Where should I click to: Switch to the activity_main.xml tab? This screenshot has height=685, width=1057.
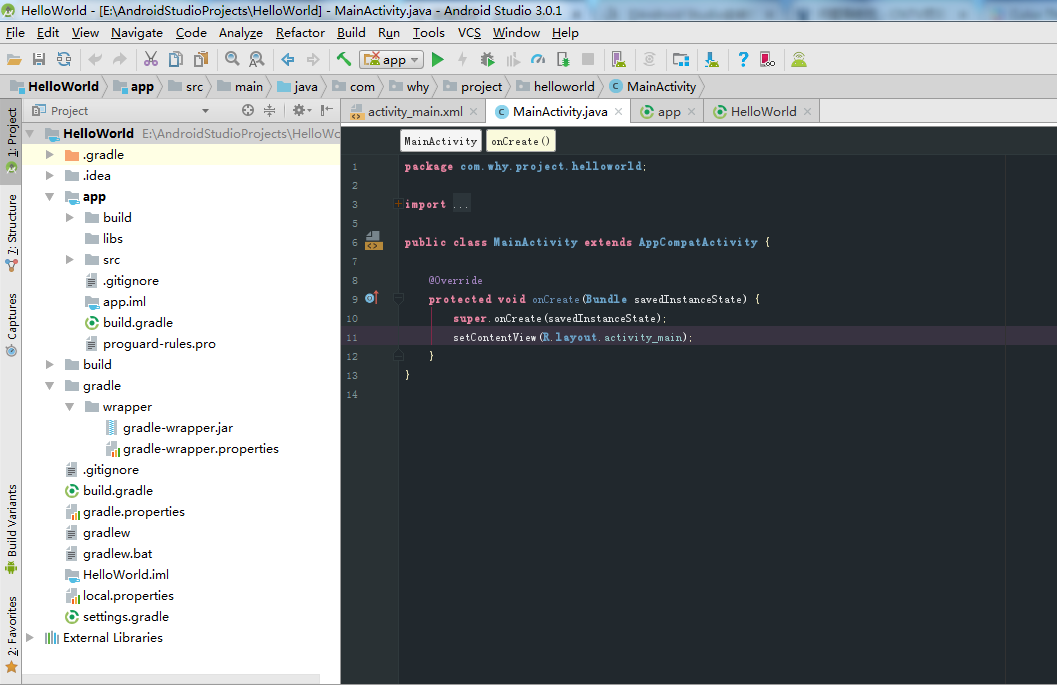414,112
